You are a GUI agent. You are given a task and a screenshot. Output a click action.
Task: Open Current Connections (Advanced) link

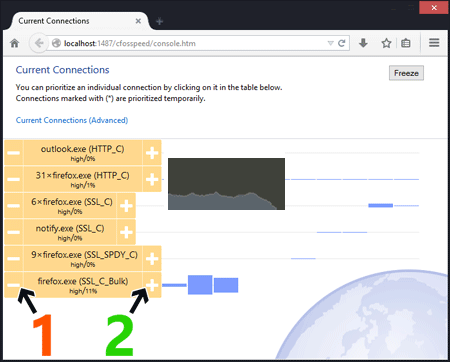pyautogui.click(x=72, y=120)
